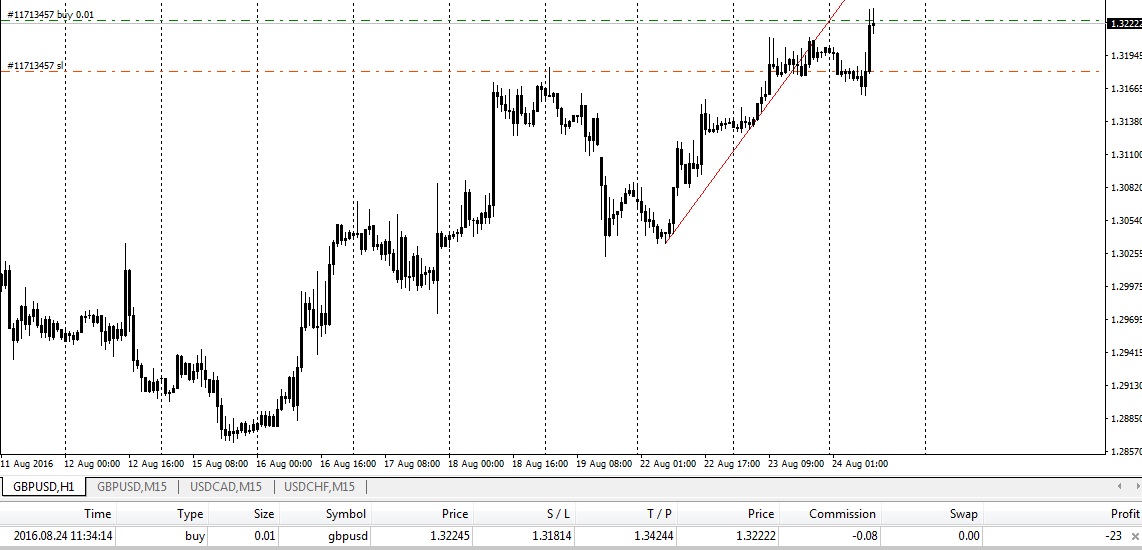The height and width of the screenshot is (550, 1142).
Task: Click the swap value 0.00
Action: 969,536
